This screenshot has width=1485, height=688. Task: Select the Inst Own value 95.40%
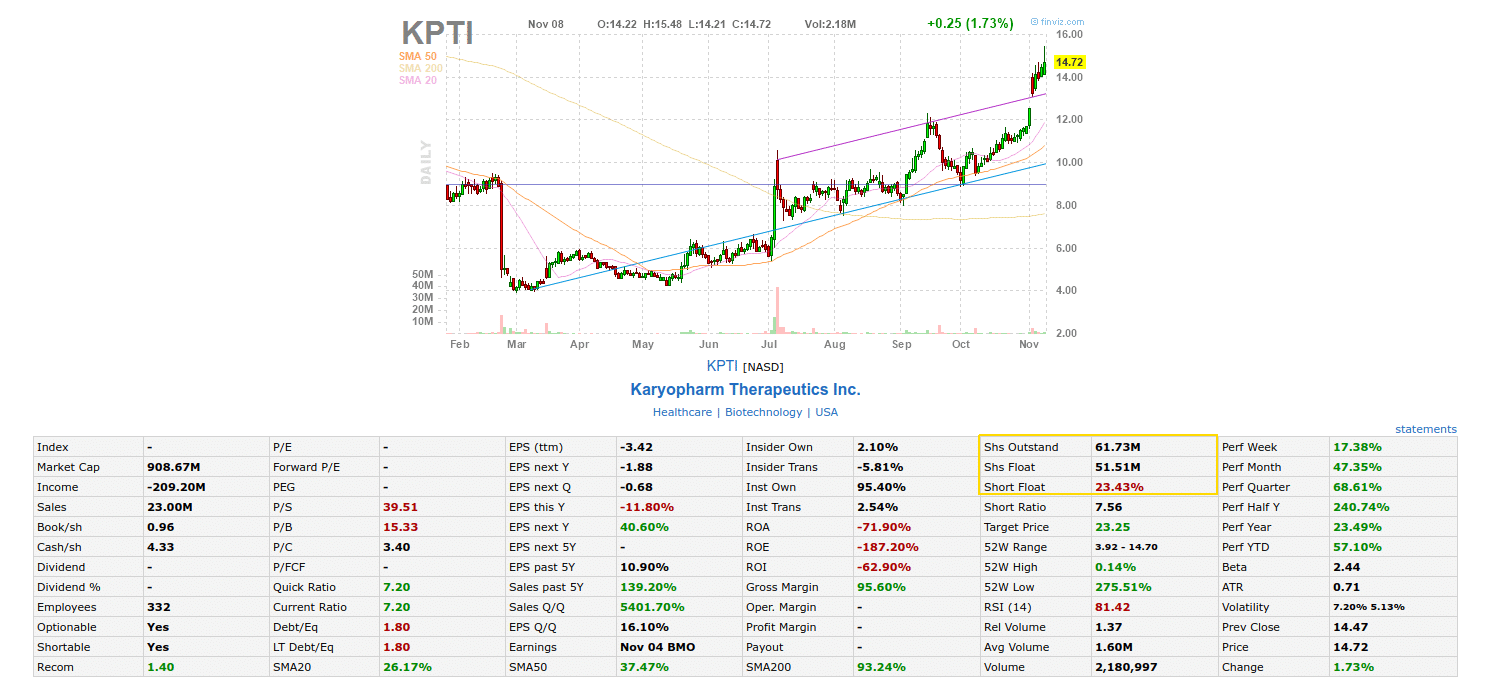[x=881, y=487]
